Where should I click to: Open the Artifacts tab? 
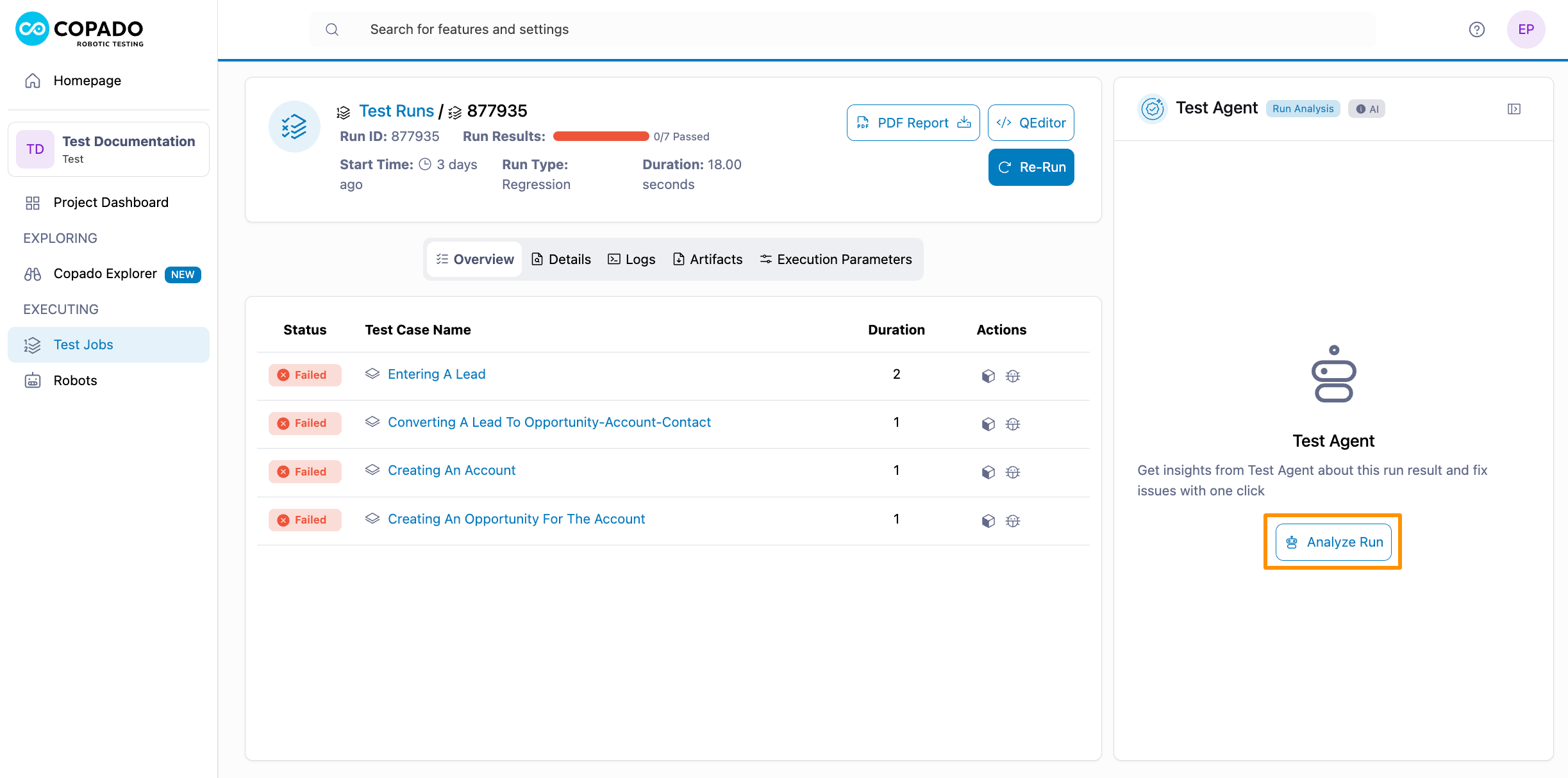707,259
